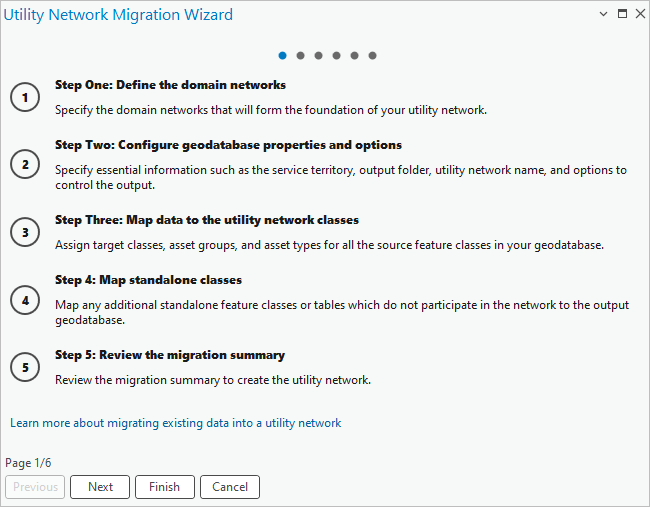Click the step 3 circle icon

pyautogui.click(x=25, y=233)
